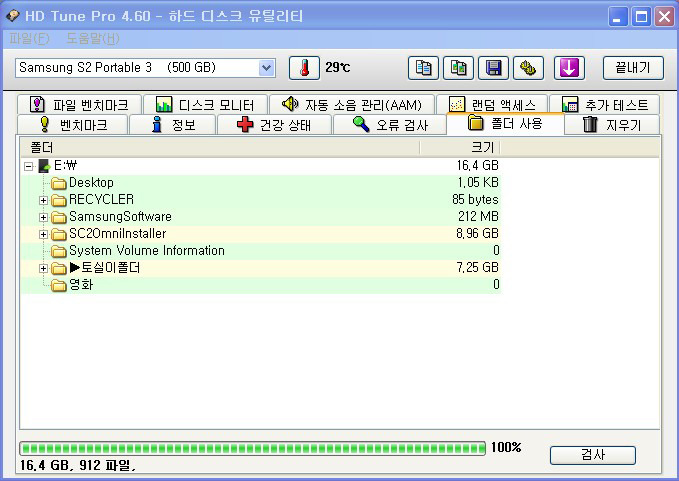The height and width of the screenshot is (481, 679).
Task: Click the 검사 scan button
Action: (x=592, y=455)
